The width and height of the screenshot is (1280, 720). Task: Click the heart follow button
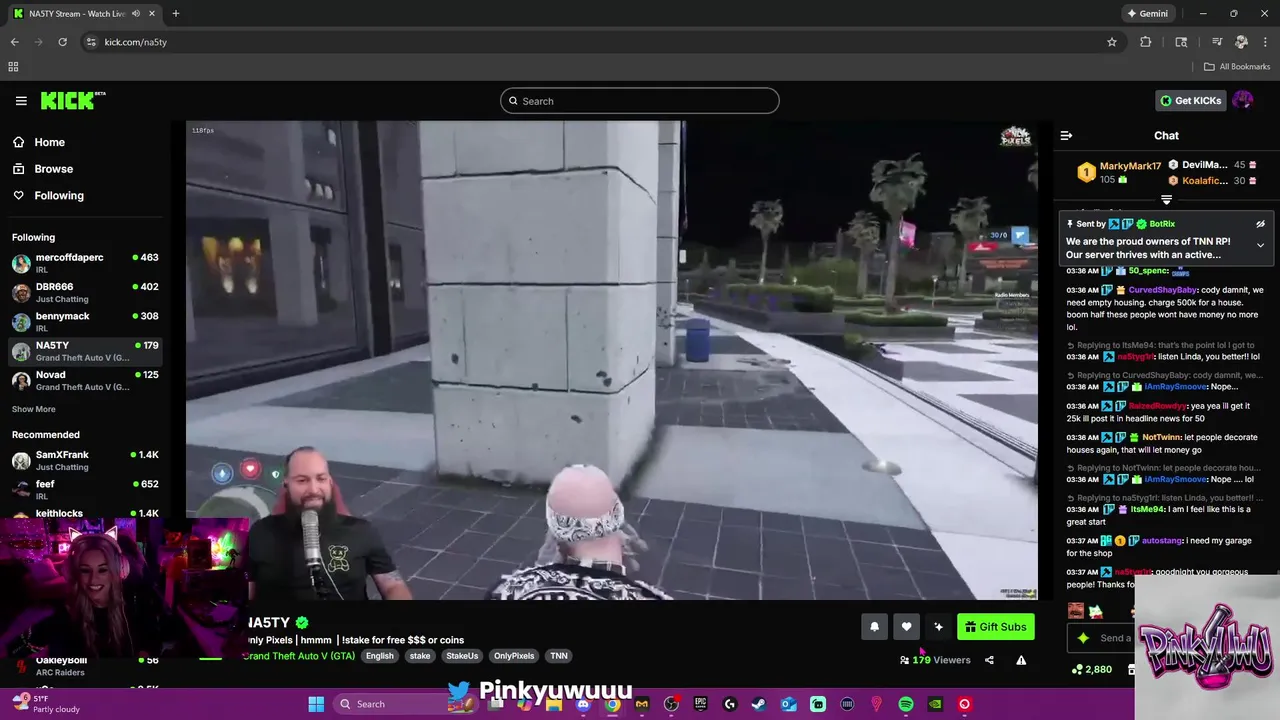pos(906,627)
